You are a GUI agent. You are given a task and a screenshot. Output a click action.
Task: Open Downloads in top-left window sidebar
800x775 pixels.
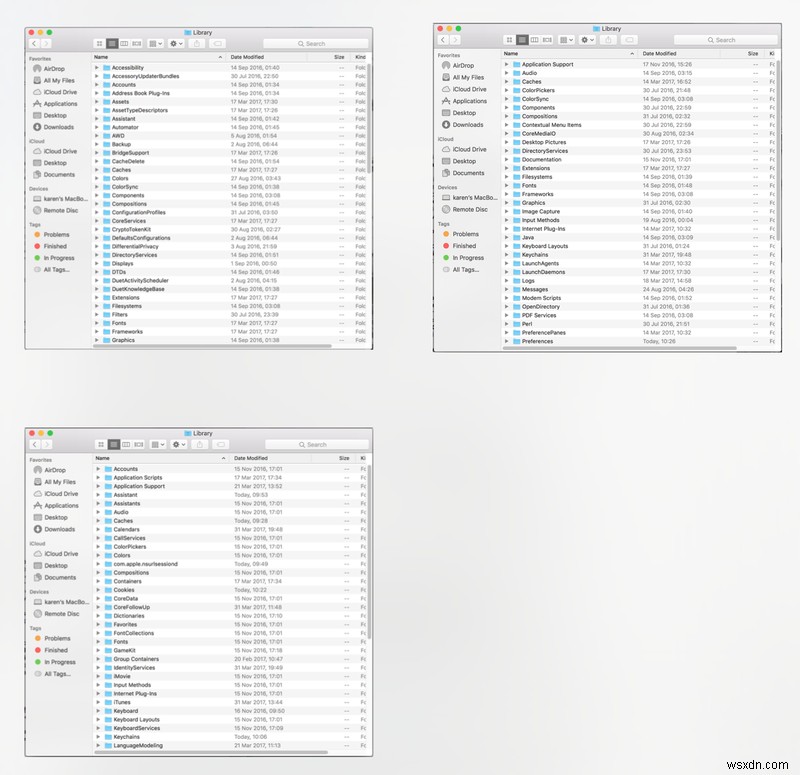point(54,127)
